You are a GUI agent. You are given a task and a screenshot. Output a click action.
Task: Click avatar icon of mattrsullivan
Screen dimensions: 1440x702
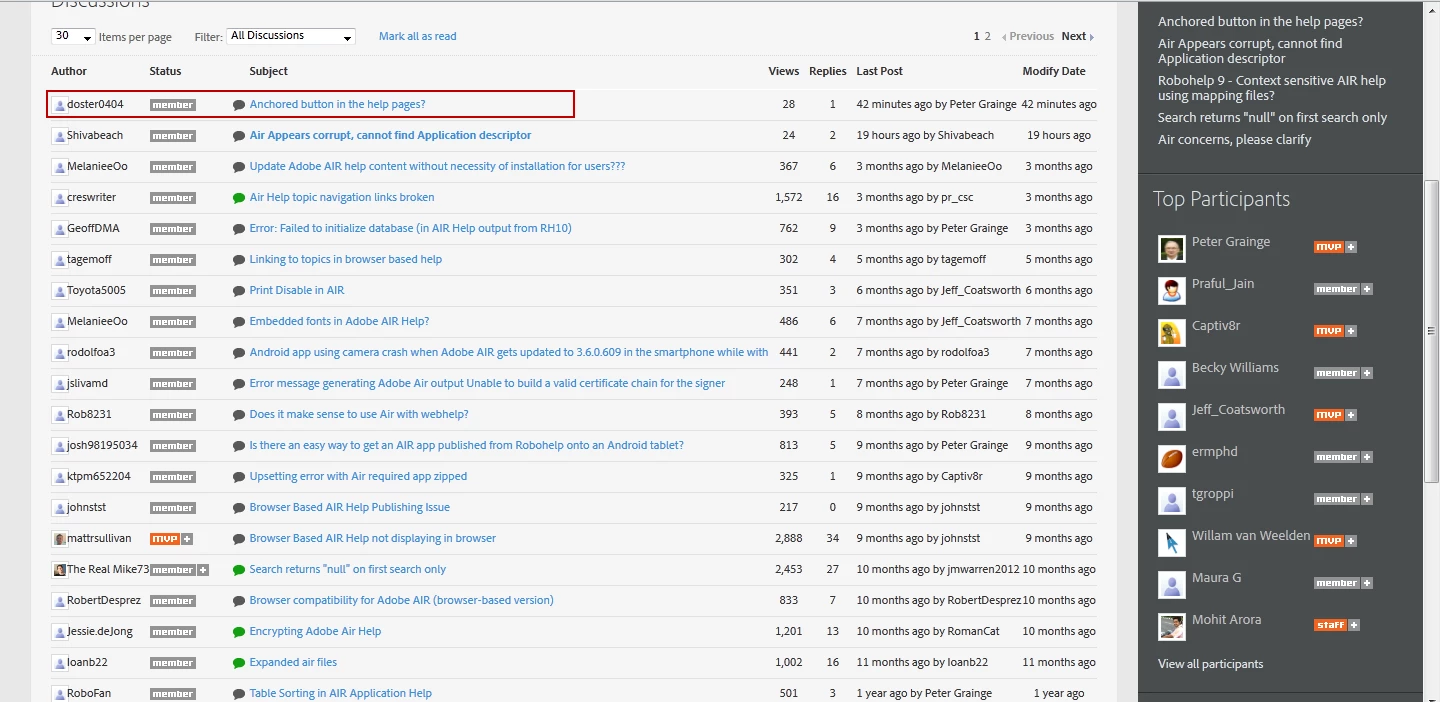tap(59, 539)
